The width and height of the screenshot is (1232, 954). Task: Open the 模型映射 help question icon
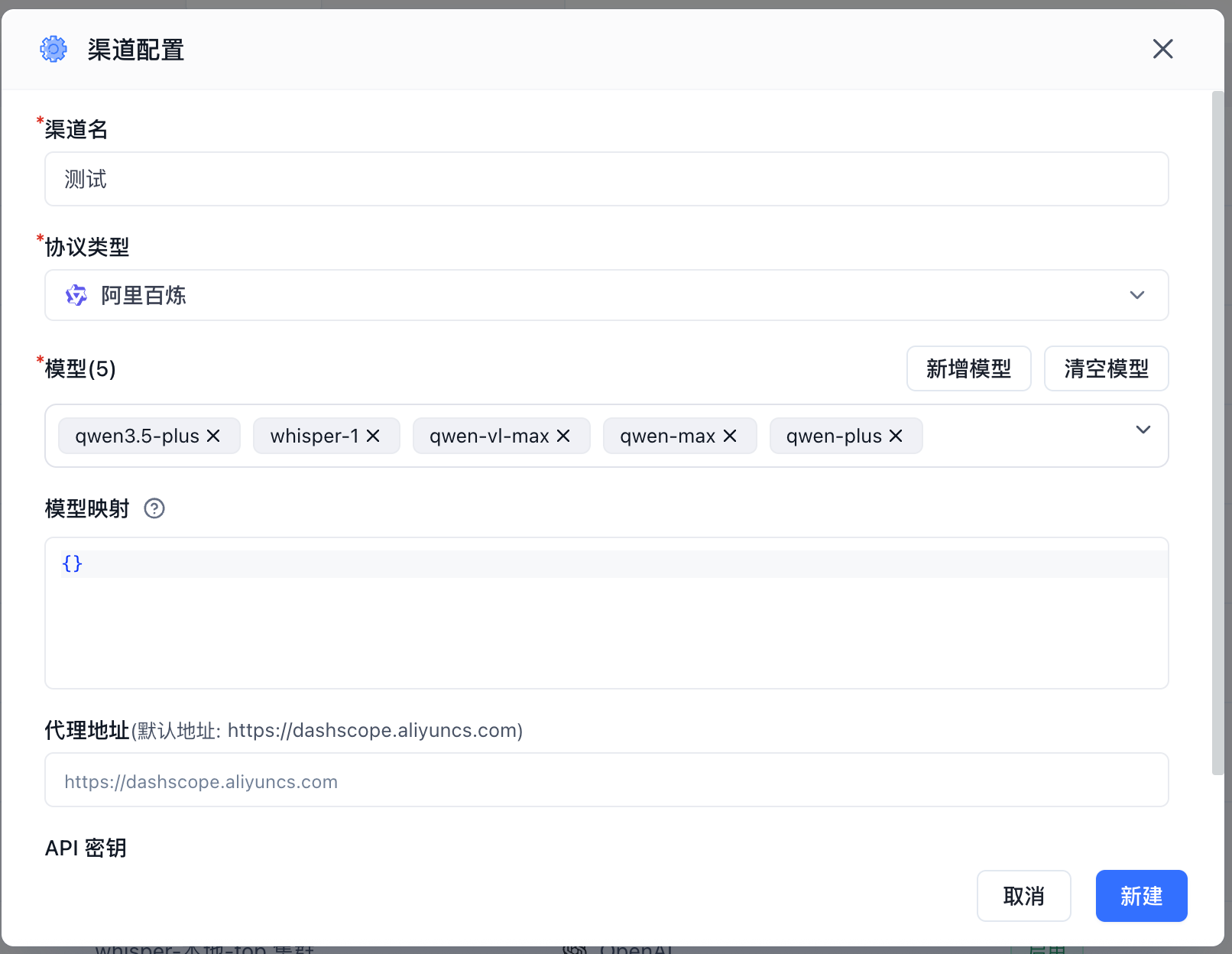point(154,508)
